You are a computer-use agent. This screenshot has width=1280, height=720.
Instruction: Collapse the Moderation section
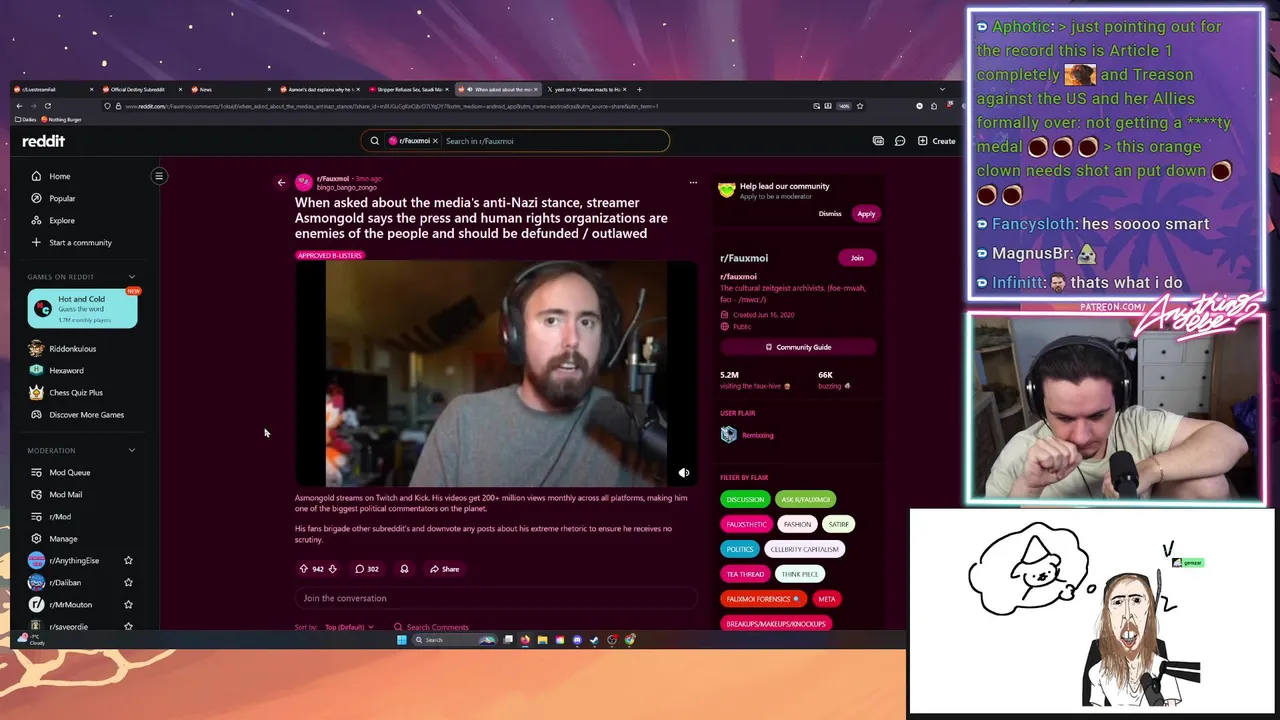point(131,450)
